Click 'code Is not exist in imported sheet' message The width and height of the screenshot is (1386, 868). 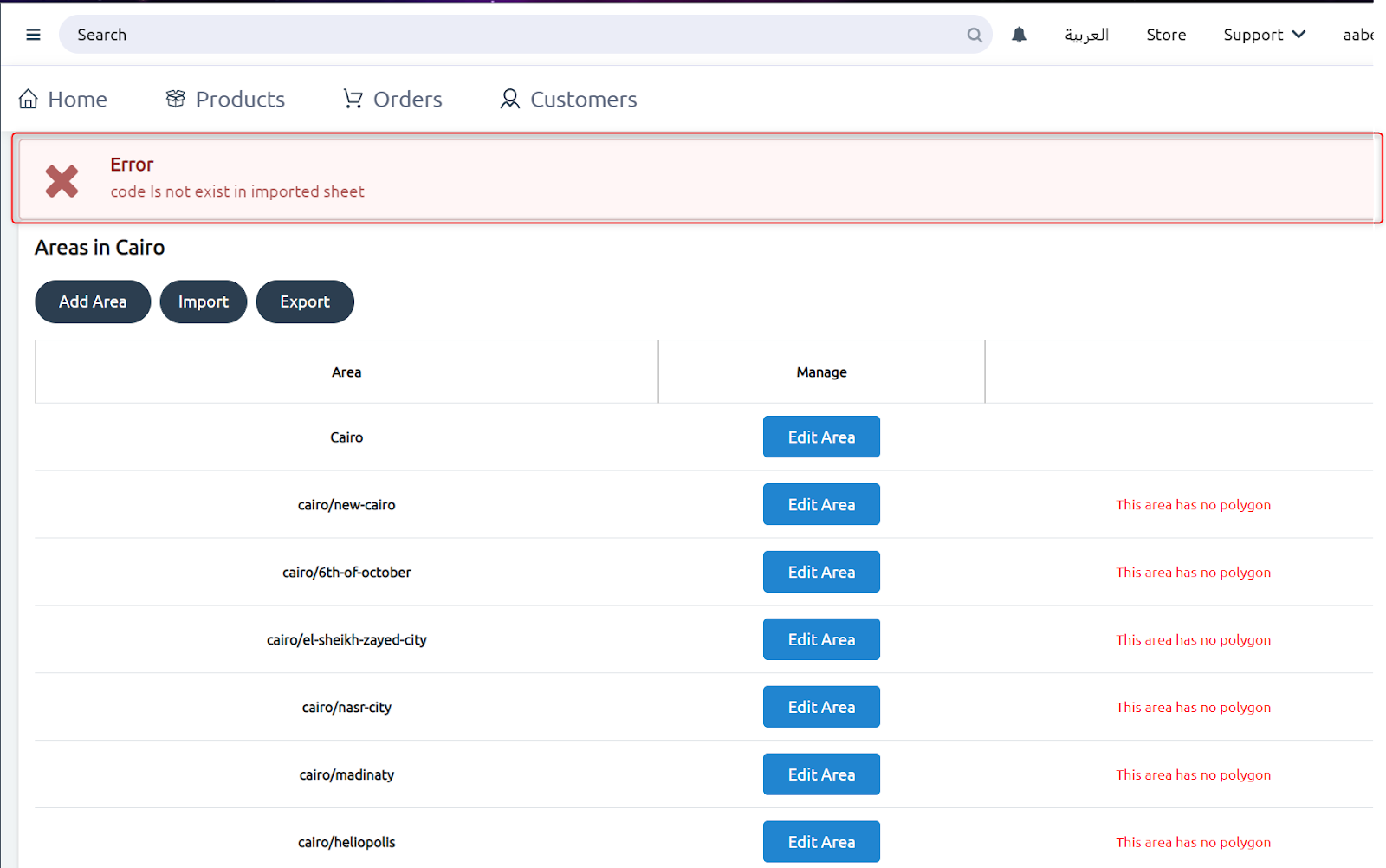click(x=237, y=191)
